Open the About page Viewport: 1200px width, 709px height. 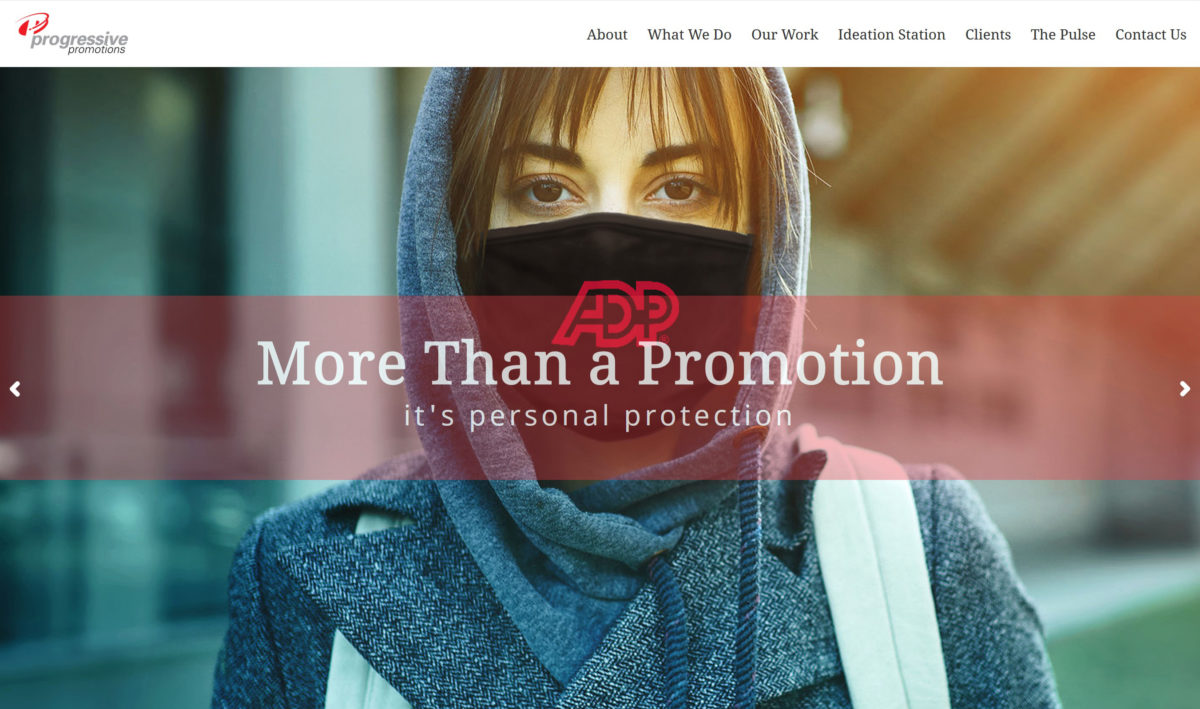[607, 34]
